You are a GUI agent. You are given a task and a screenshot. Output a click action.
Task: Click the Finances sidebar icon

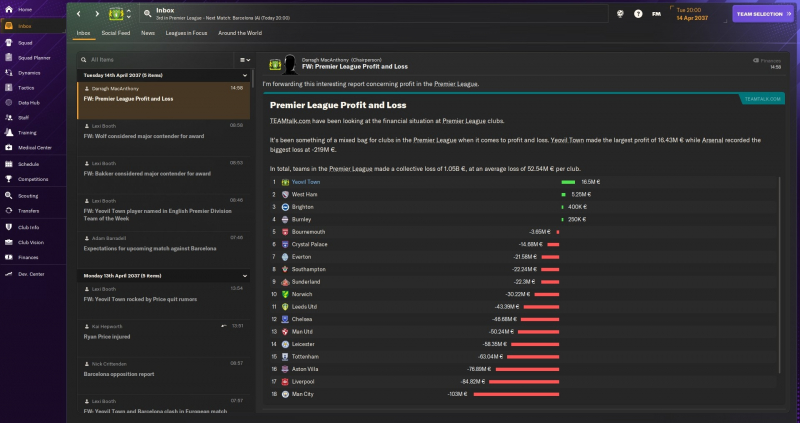coord(8,257)
